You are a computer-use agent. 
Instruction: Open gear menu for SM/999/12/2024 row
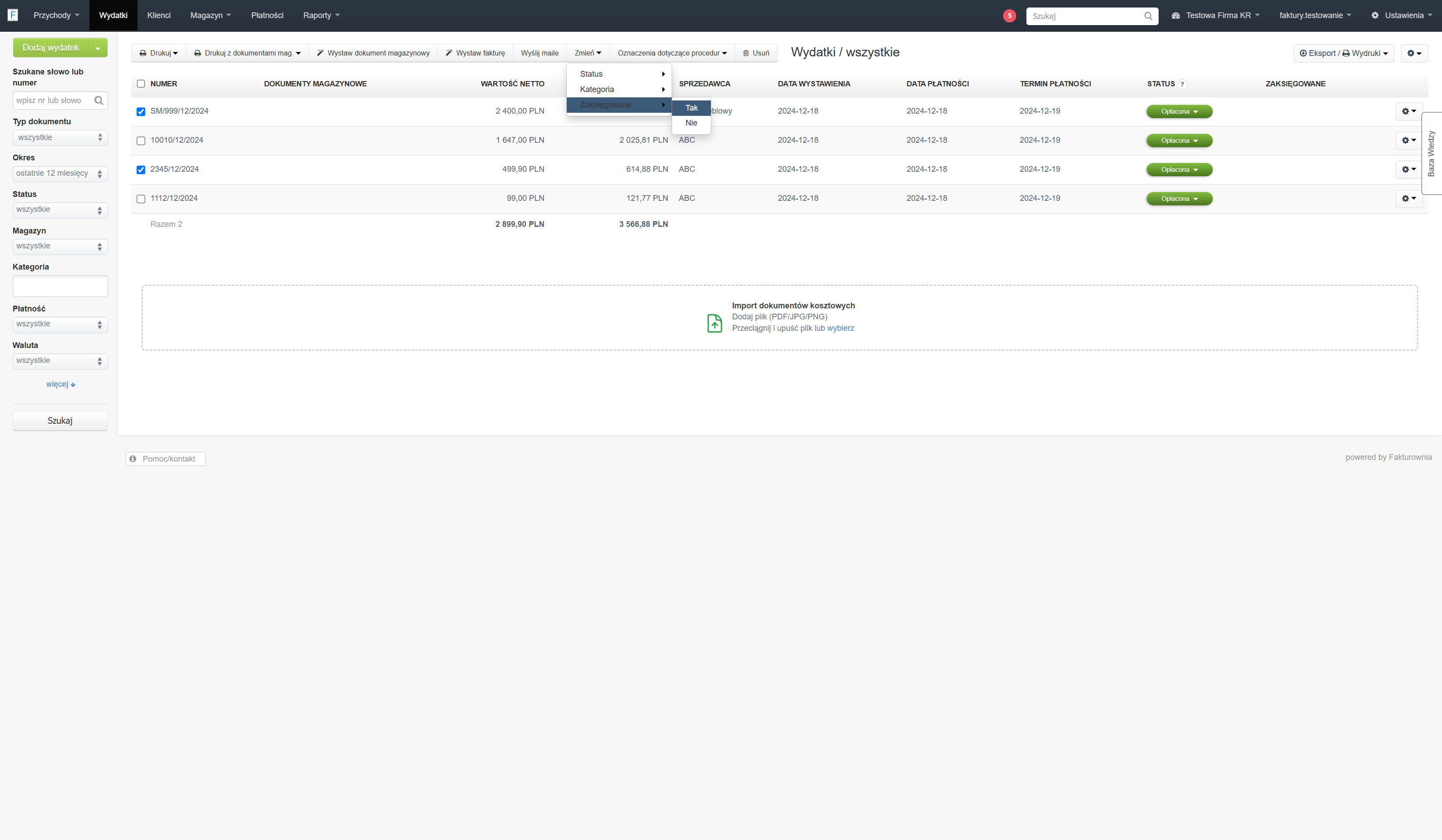coord(1409,111)
